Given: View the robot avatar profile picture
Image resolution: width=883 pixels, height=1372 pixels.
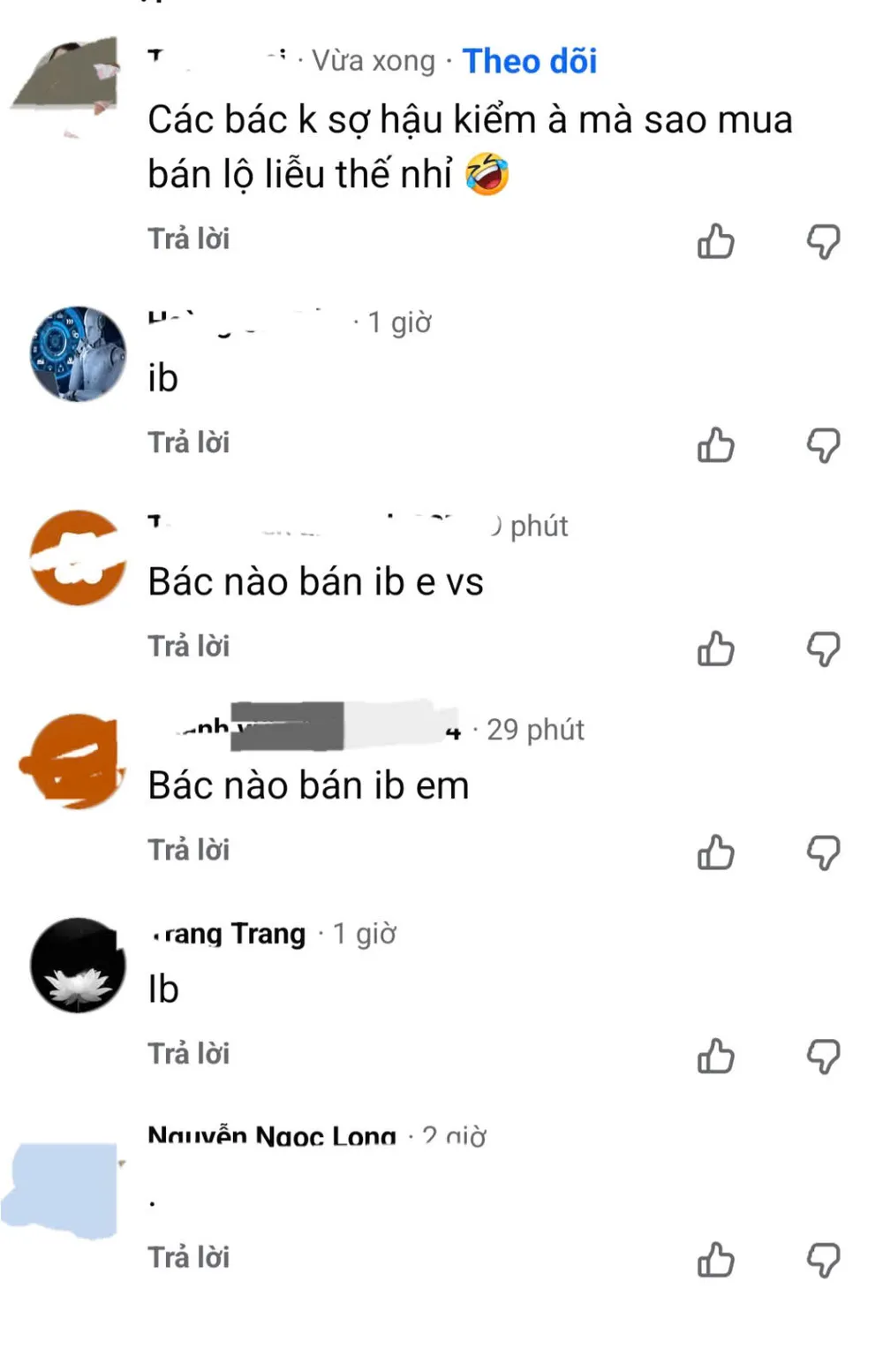Looking at the screenshot, I should pyautogui.click(x=78, y=354).
